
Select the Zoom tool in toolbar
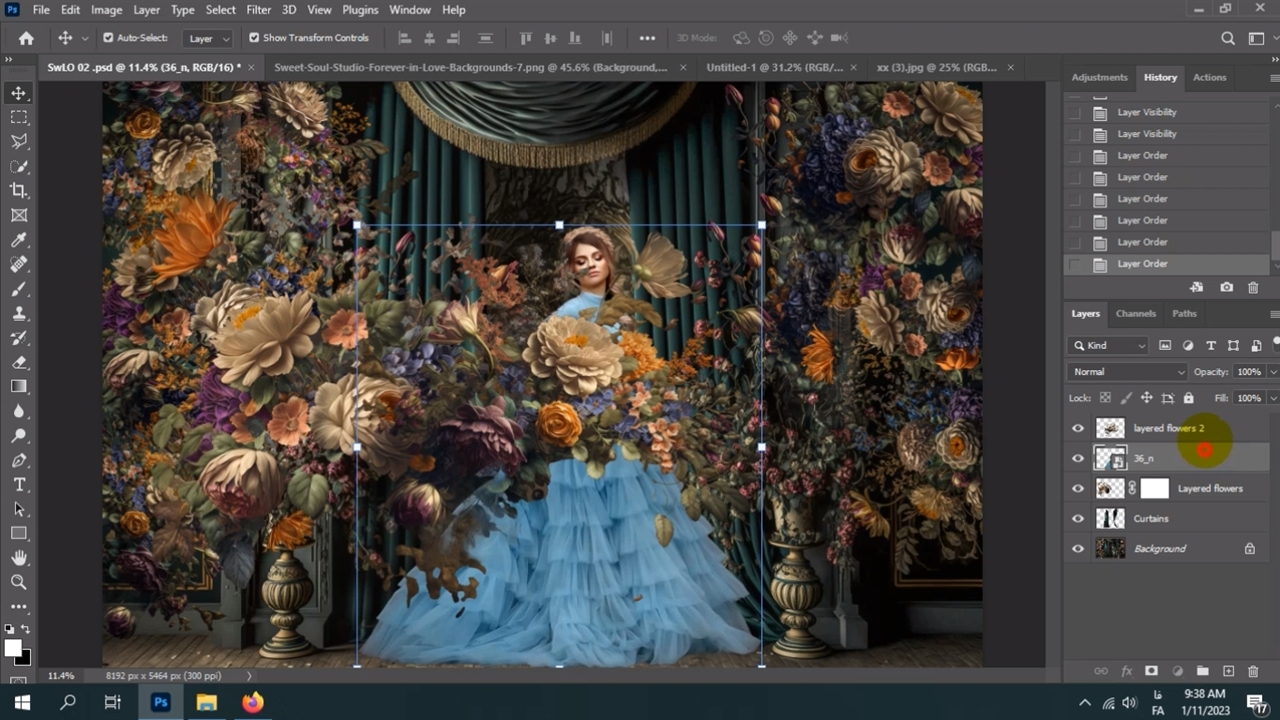click(x=19, y=582)
